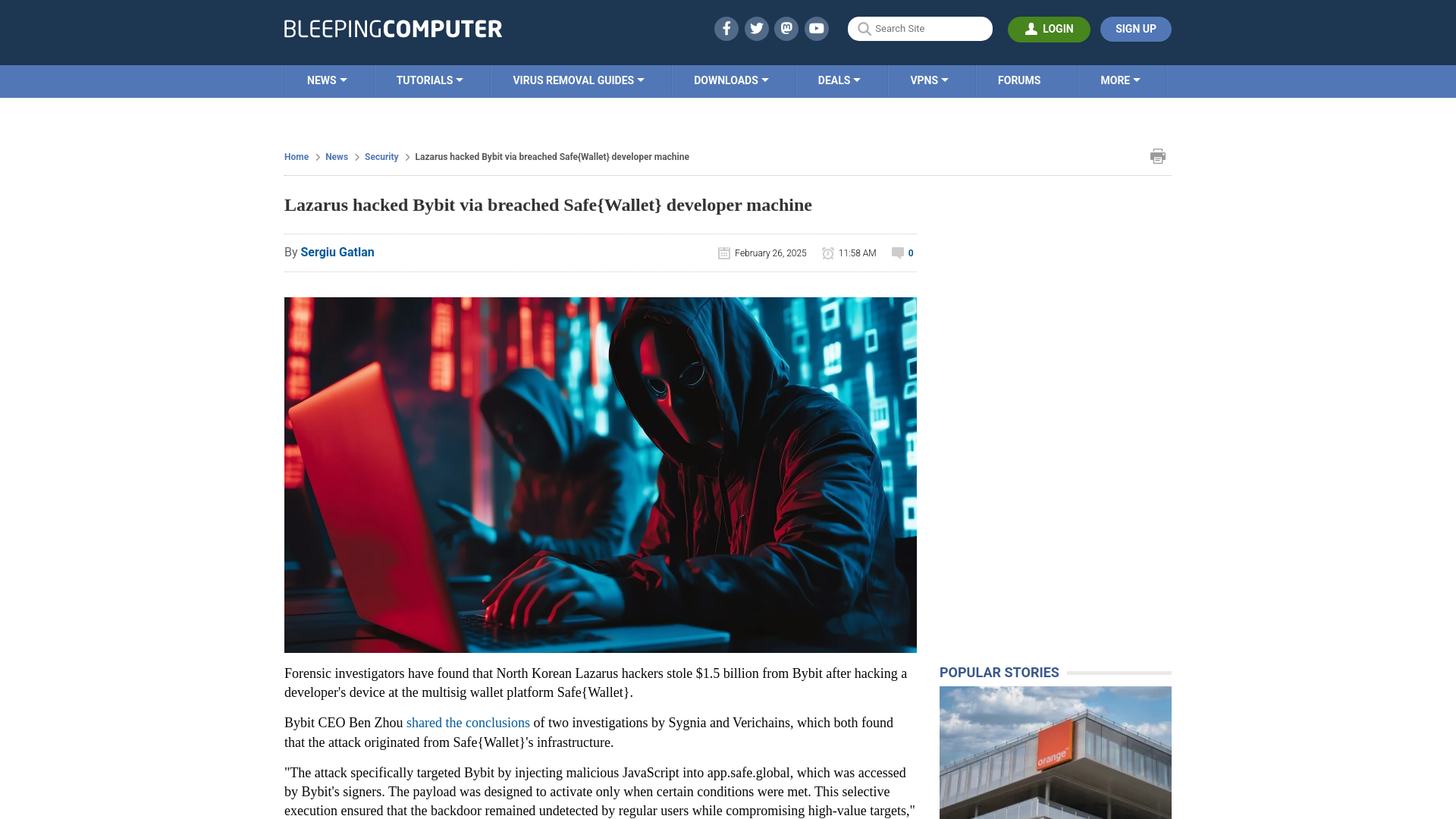Image resolution: width=1456 pixels, height=819 pixels.
Task: Click the search magnifier icon
Action: point(864,29)
